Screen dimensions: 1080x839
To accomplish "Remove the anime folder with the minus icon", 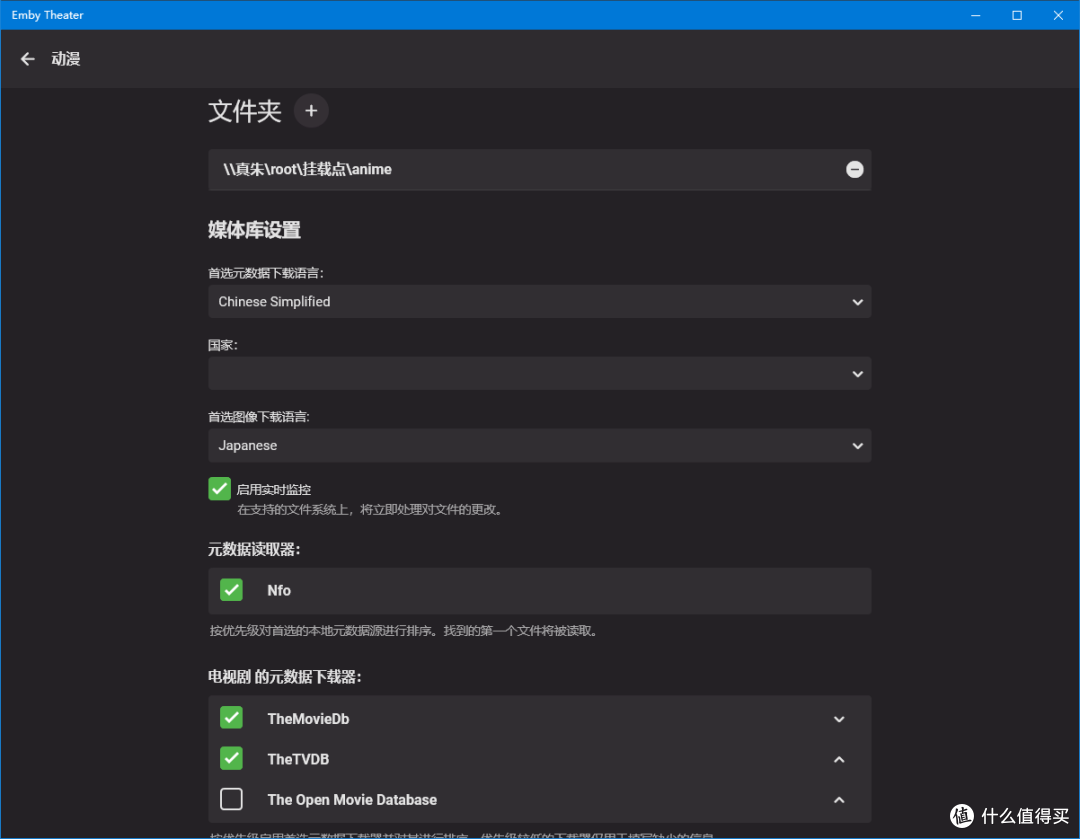I will (854, 169).
